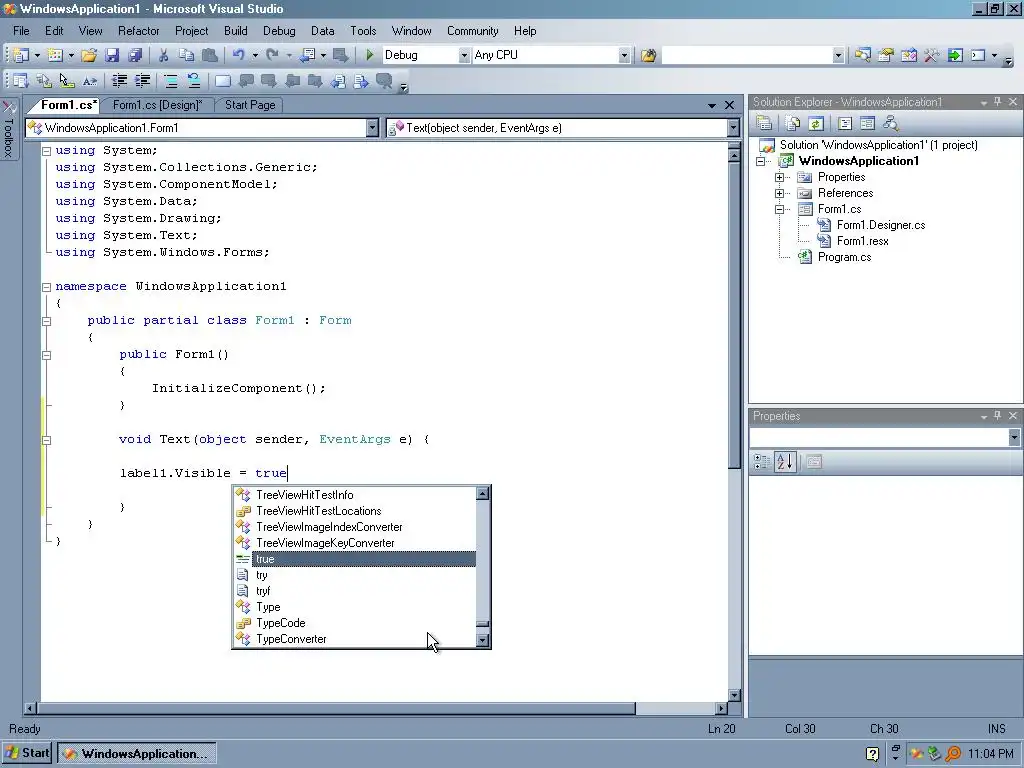Open the Refactor menu
1024x768 pixels.
click(x=138, y=31)
